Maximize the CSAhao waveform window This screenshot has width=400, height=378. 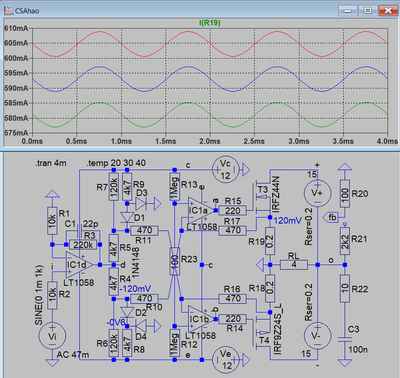point(368,11)
